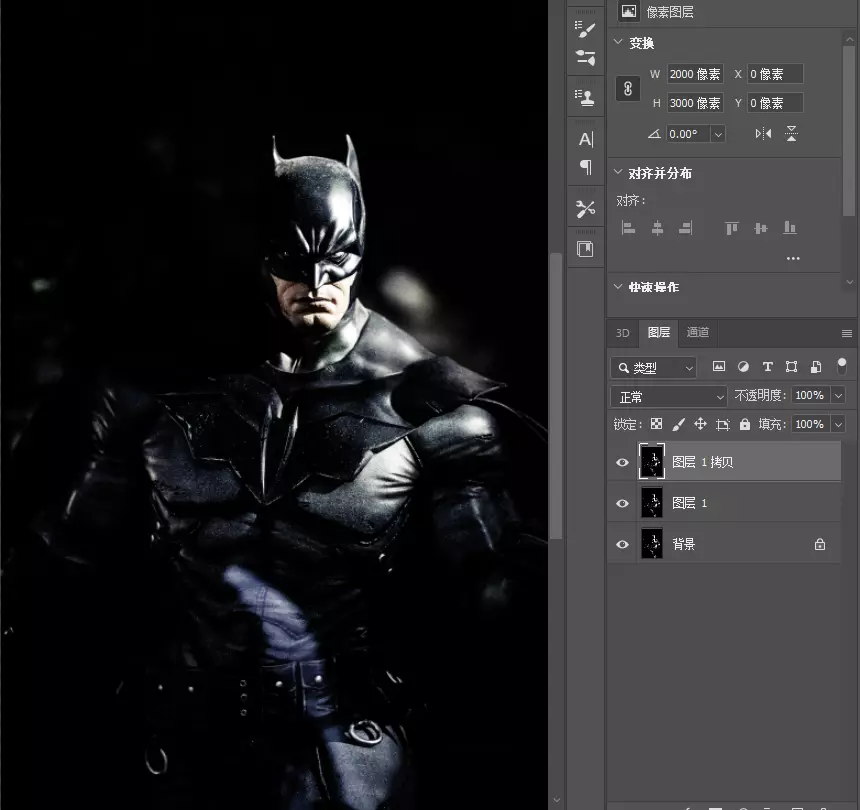860x810 pixels.
Task: Open the Character panel icon
Action: point(585,139)
